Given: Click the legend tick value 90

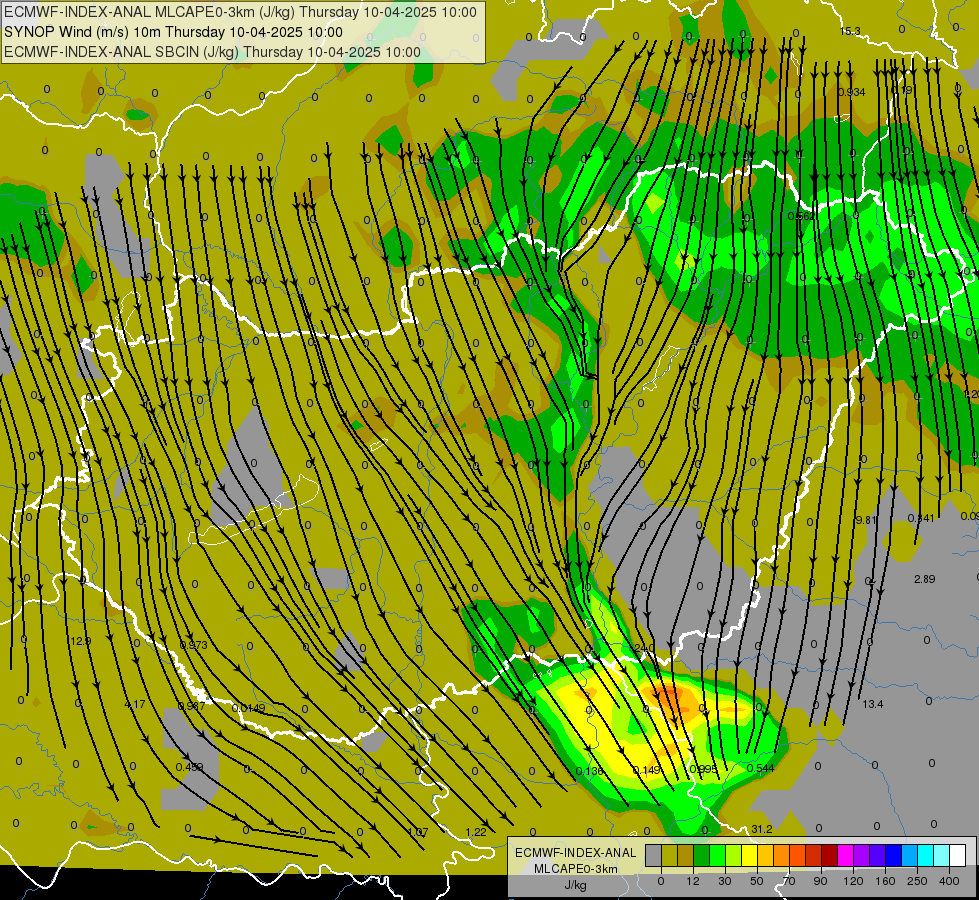Looking at the screenshot, I should [x=820, y=881].
